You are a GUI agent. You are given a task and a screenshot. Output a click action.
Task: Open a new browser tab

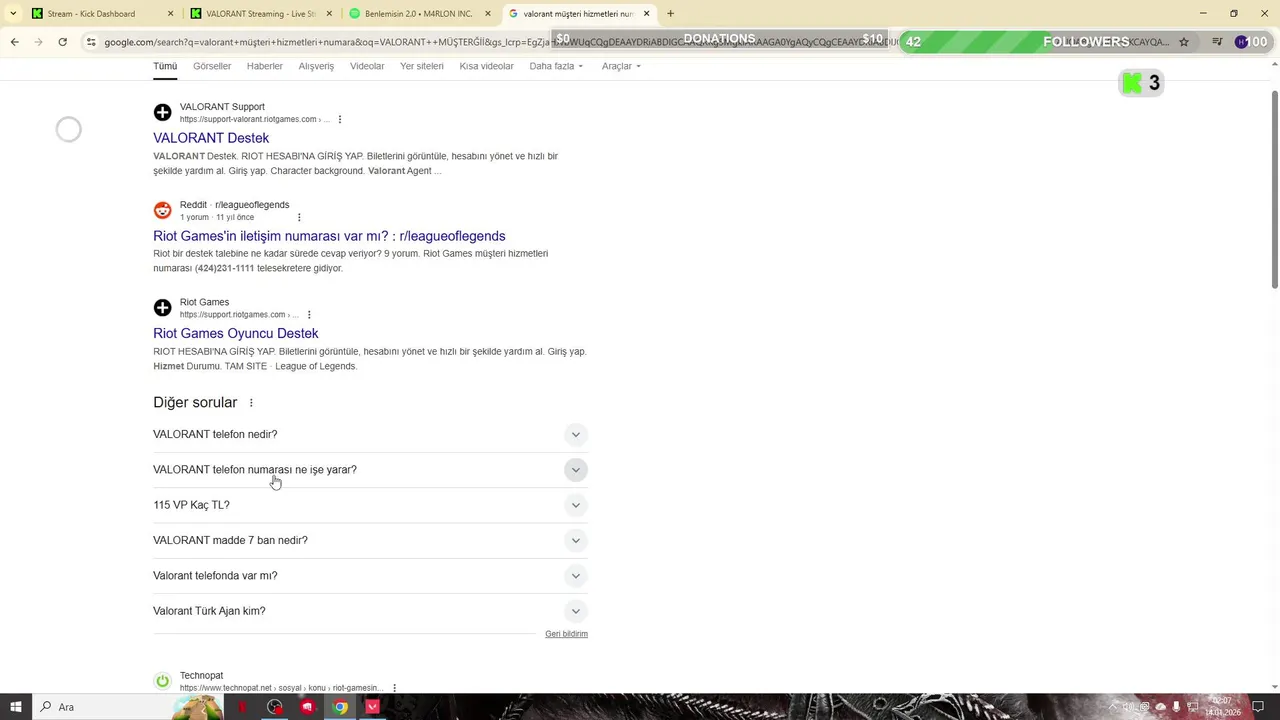(670, 14)
